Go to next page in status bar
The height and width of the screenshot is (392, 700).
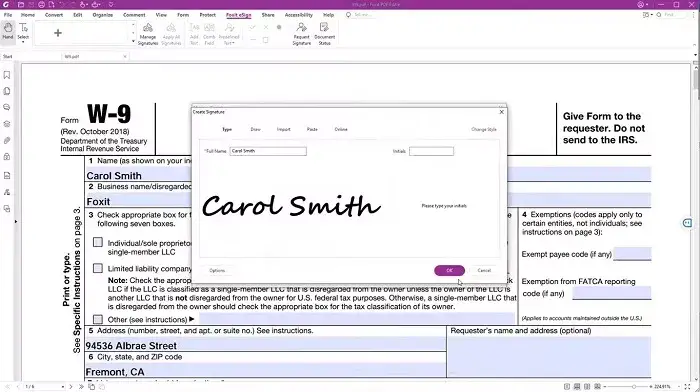[x=71, y=387]
